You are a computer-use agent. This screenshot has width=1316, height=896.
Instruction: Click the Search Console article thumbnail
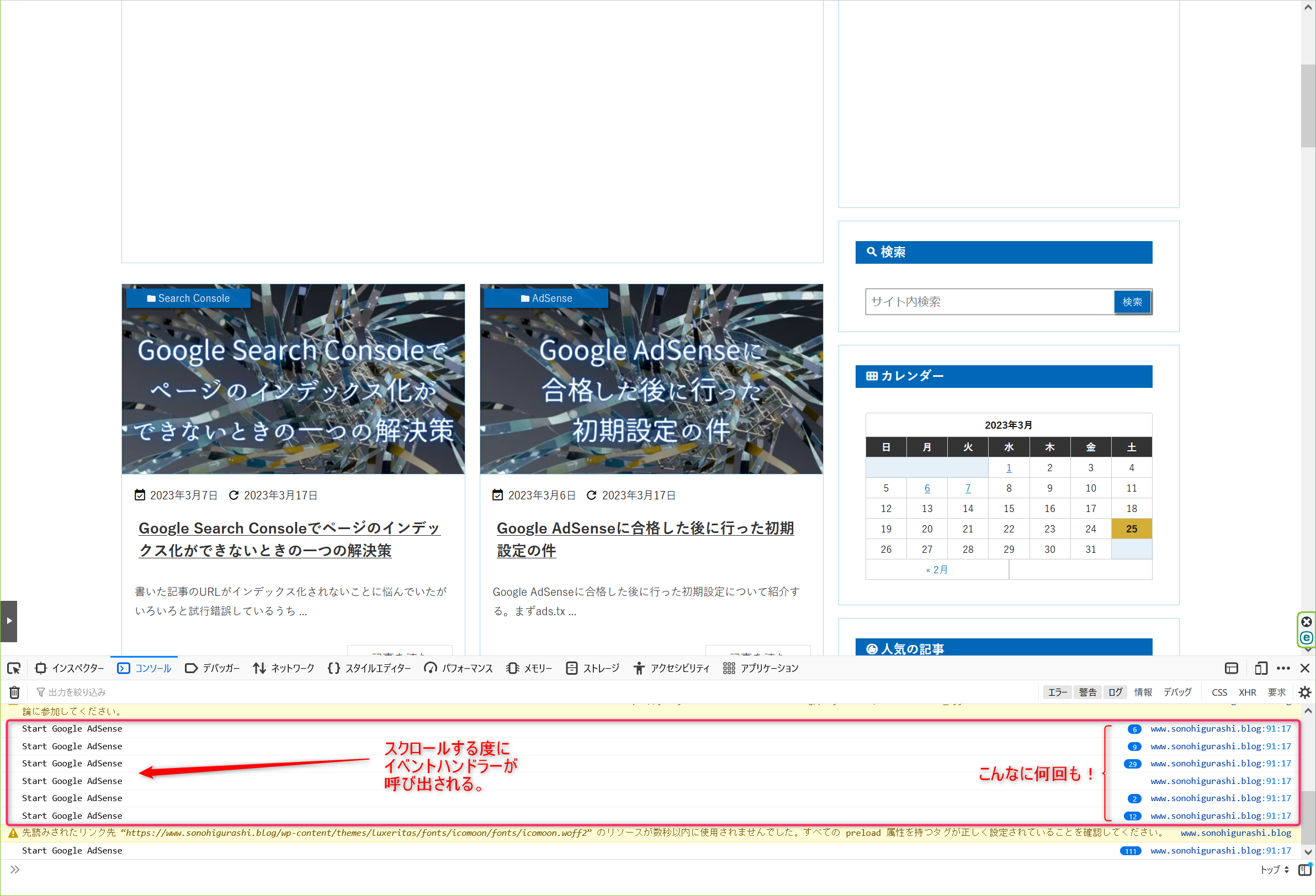click(293, 378)
